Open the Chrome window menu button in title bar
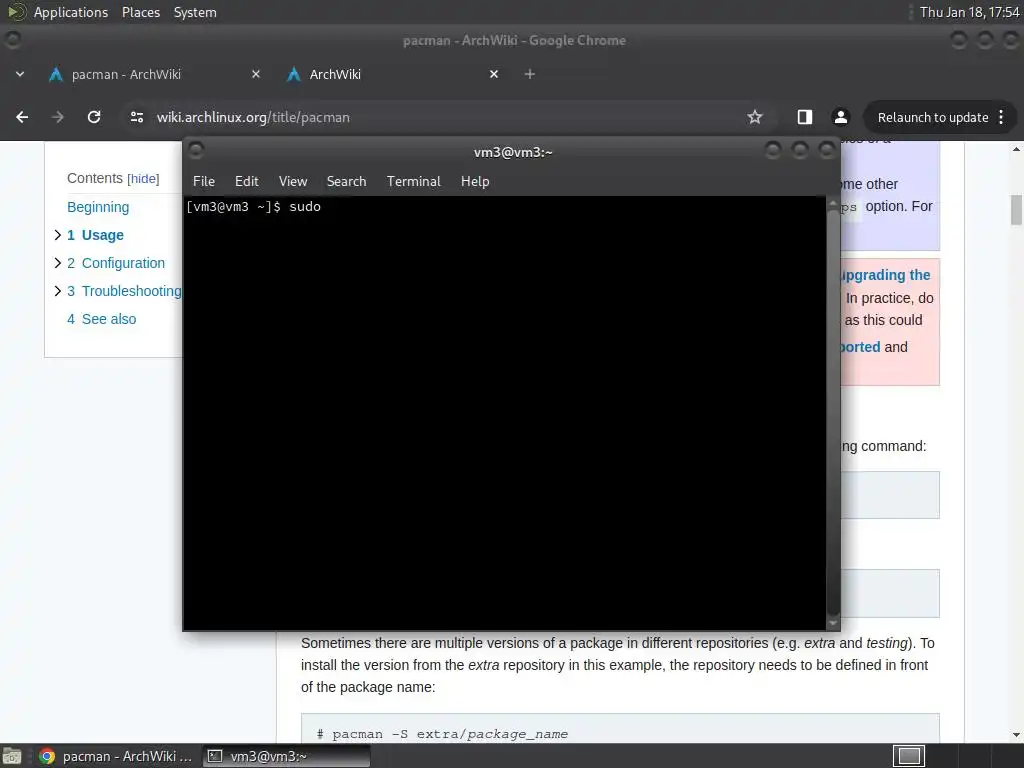 click(x=12, y=40)
